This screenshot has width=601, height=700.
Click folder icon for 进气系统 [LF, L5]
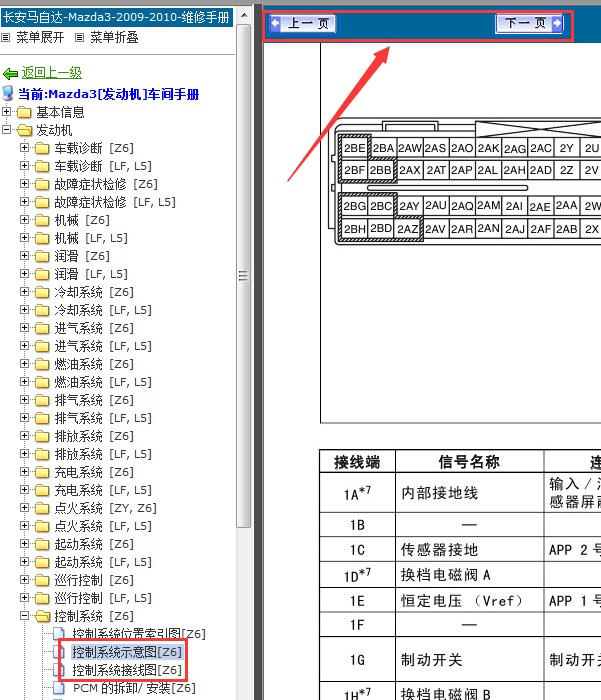click(x=42, y=346)
